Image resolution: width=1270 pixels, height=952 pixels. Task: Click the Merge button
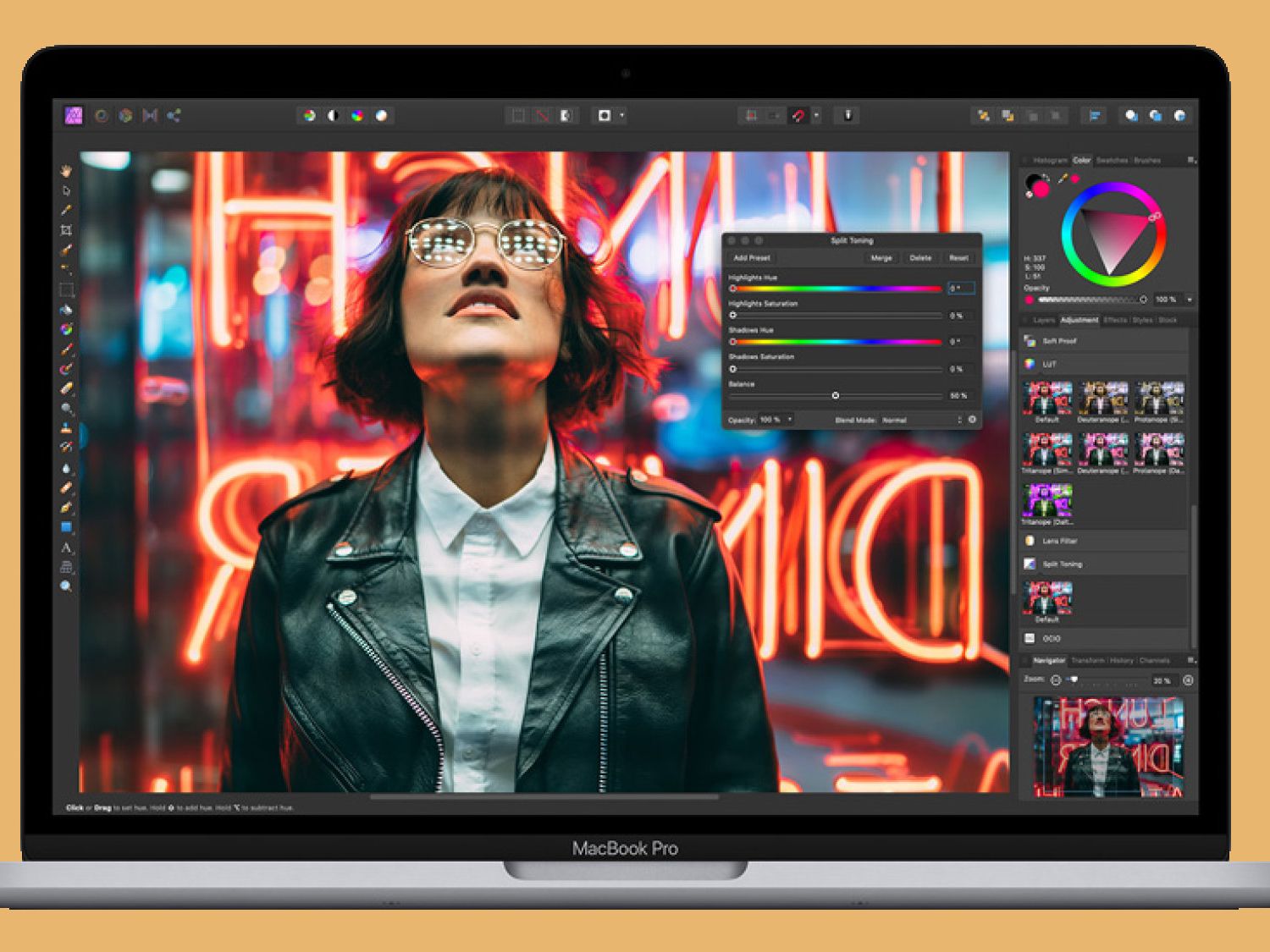click(x=881, y=257)
